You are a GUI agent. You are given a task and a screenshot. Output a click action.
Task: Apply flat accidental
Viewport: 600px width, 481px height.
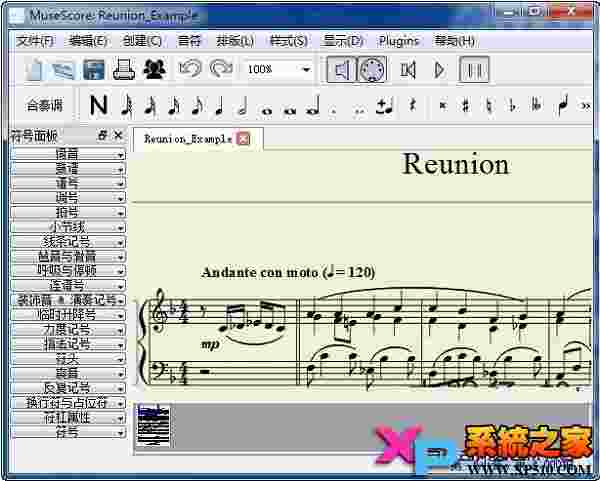pyautogui.click(x=513, y=105)
